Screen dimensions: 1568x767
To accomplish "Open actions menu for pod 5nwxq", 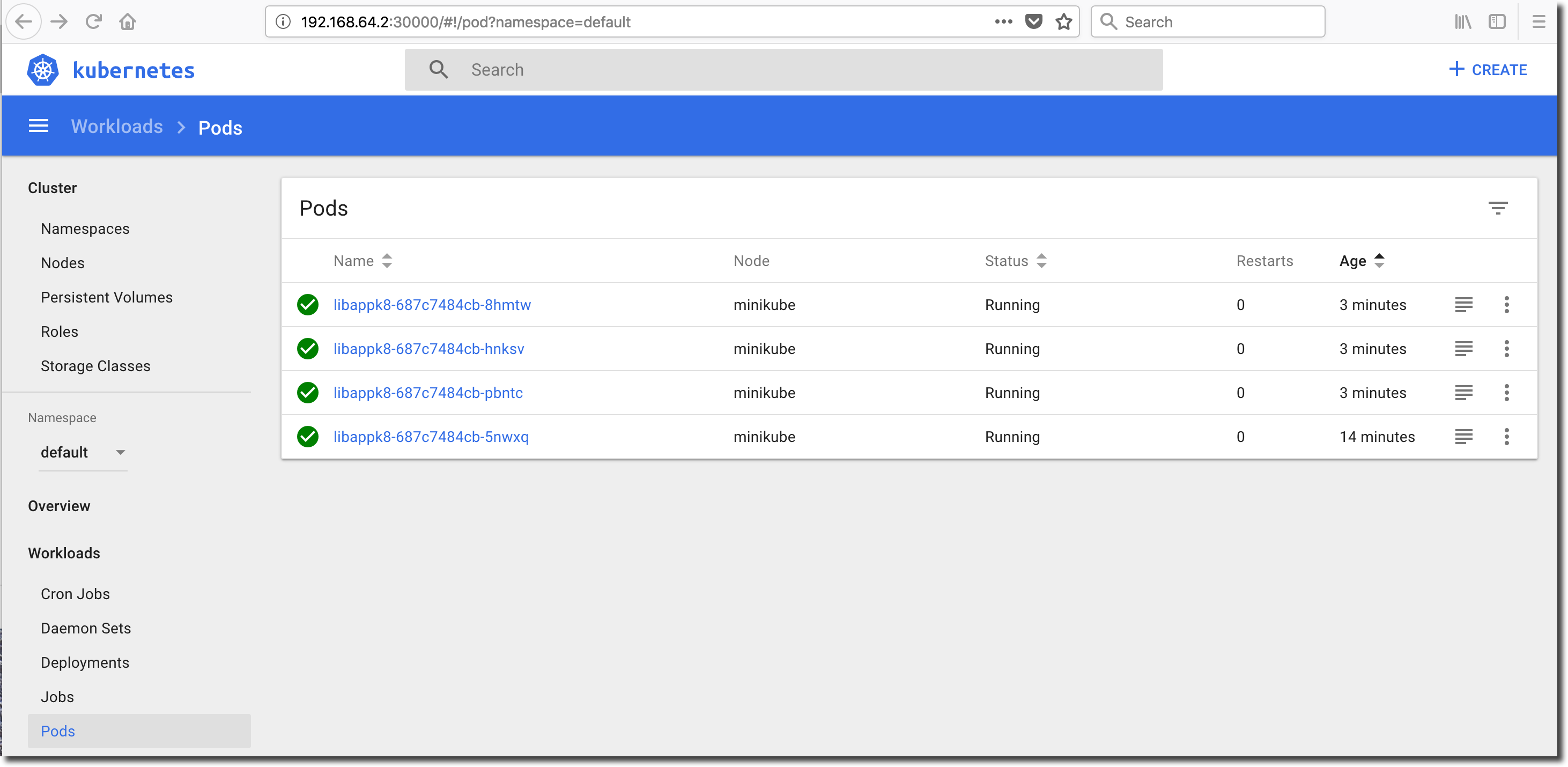I will pos(1506,436).
